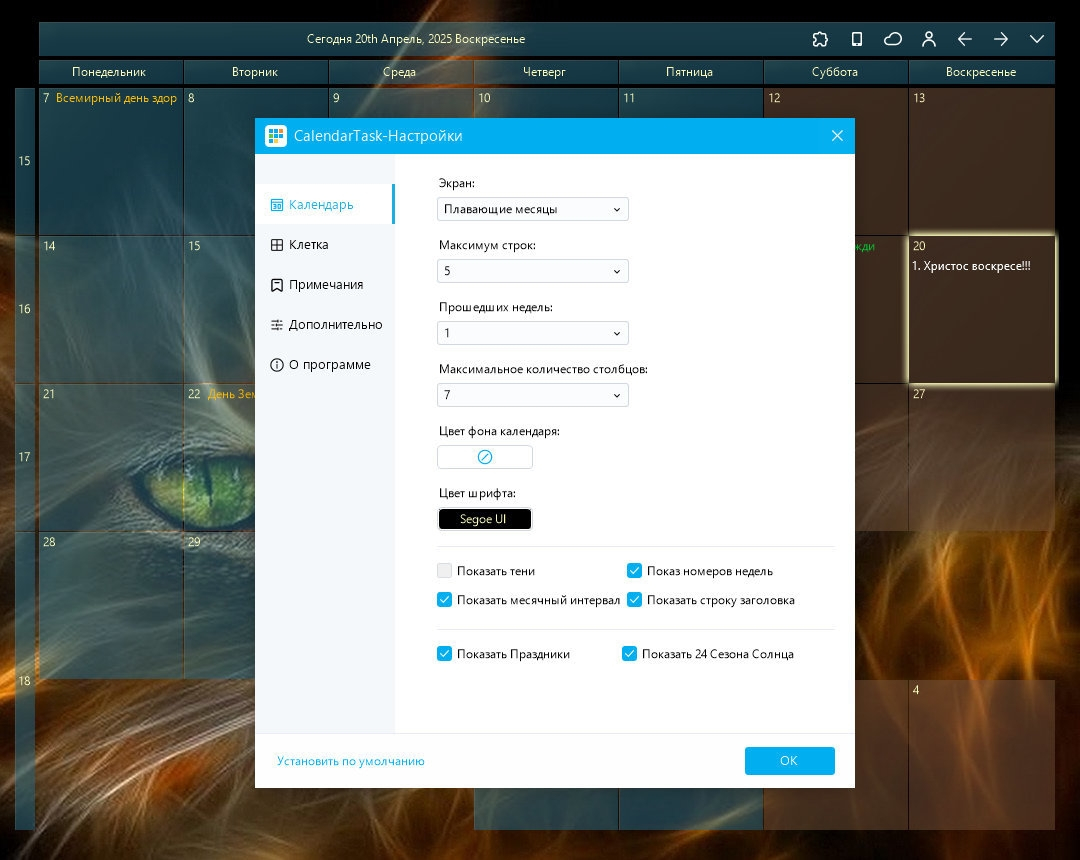The height and width of the screenshot is (860, 1080).
Task: Expand the Максимум строк dropdown
Action: click(x=532, y=271)
